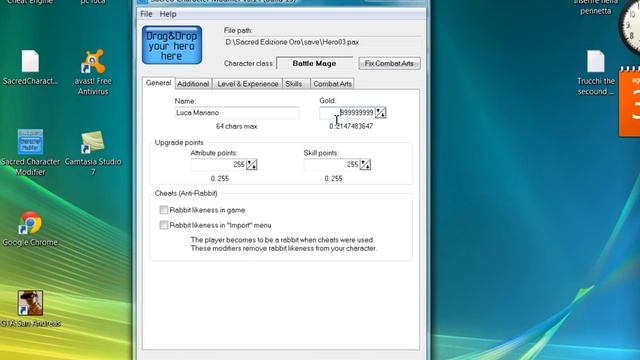Launch the Google Chrome desktop shortcut
Viewport: 640px width, 360px height.
(x=30, y=229)
